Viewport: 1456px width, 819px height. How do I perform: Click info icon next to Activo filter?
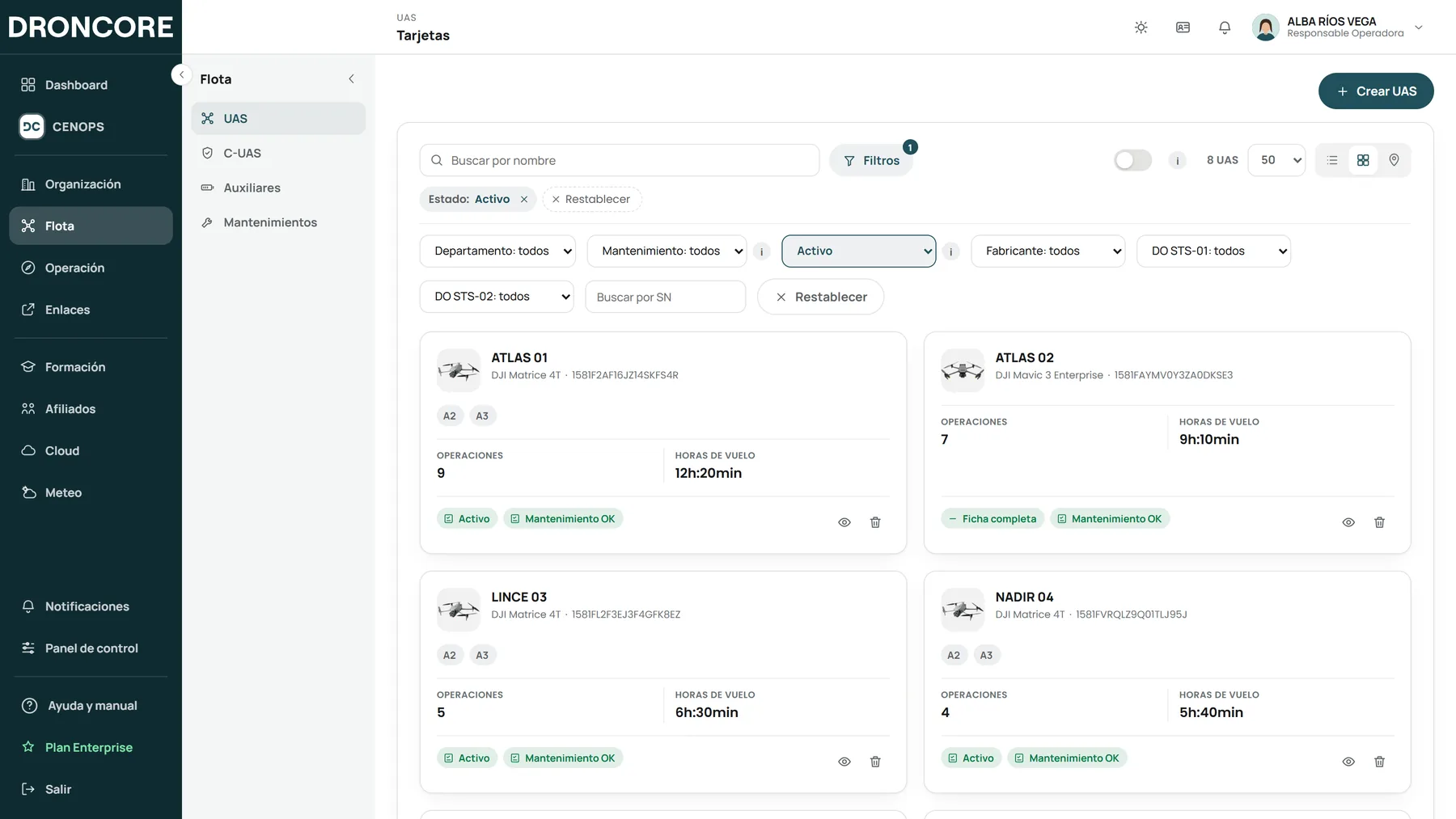[x=950, y=251]
